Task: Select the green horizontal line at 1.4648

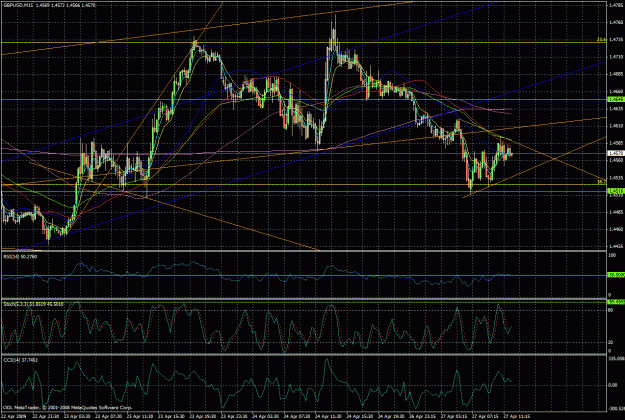Action: [x=303, y=99]
